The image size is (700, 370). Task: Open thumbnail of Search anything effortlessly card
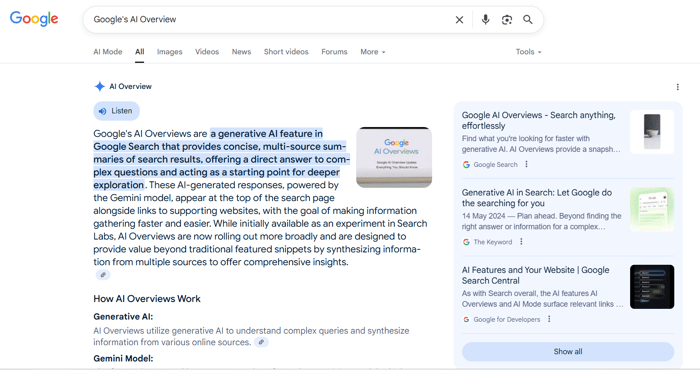click(652, 132)
